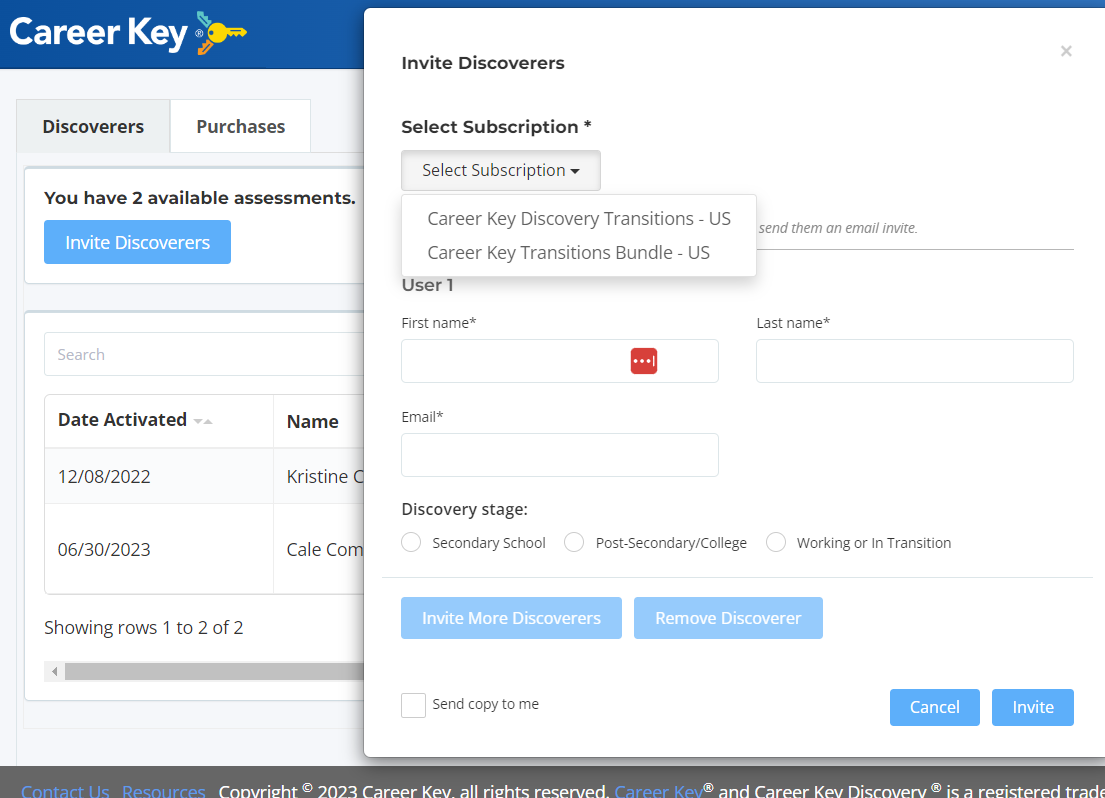Open the Select Subscription dropdown
The height and width of the screenshot is (798, 1105).
(501, 171)
